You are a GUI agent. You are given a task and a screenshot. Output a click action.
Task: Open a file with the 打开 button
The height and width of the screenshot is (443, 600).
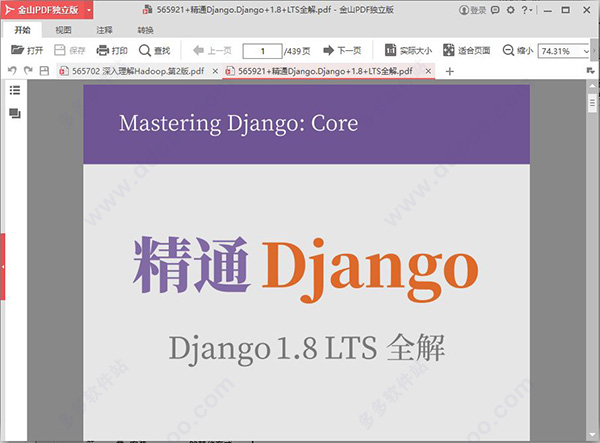(27, 50)
